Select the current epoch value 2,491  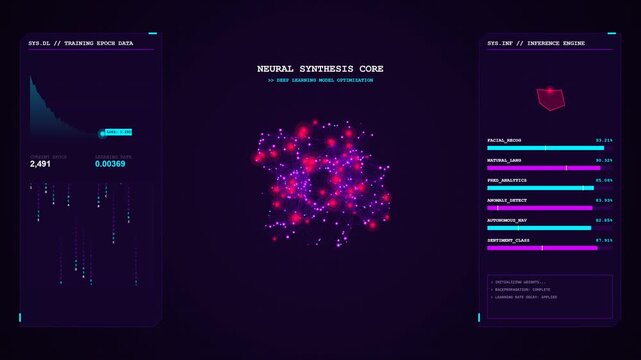(40, 164)
